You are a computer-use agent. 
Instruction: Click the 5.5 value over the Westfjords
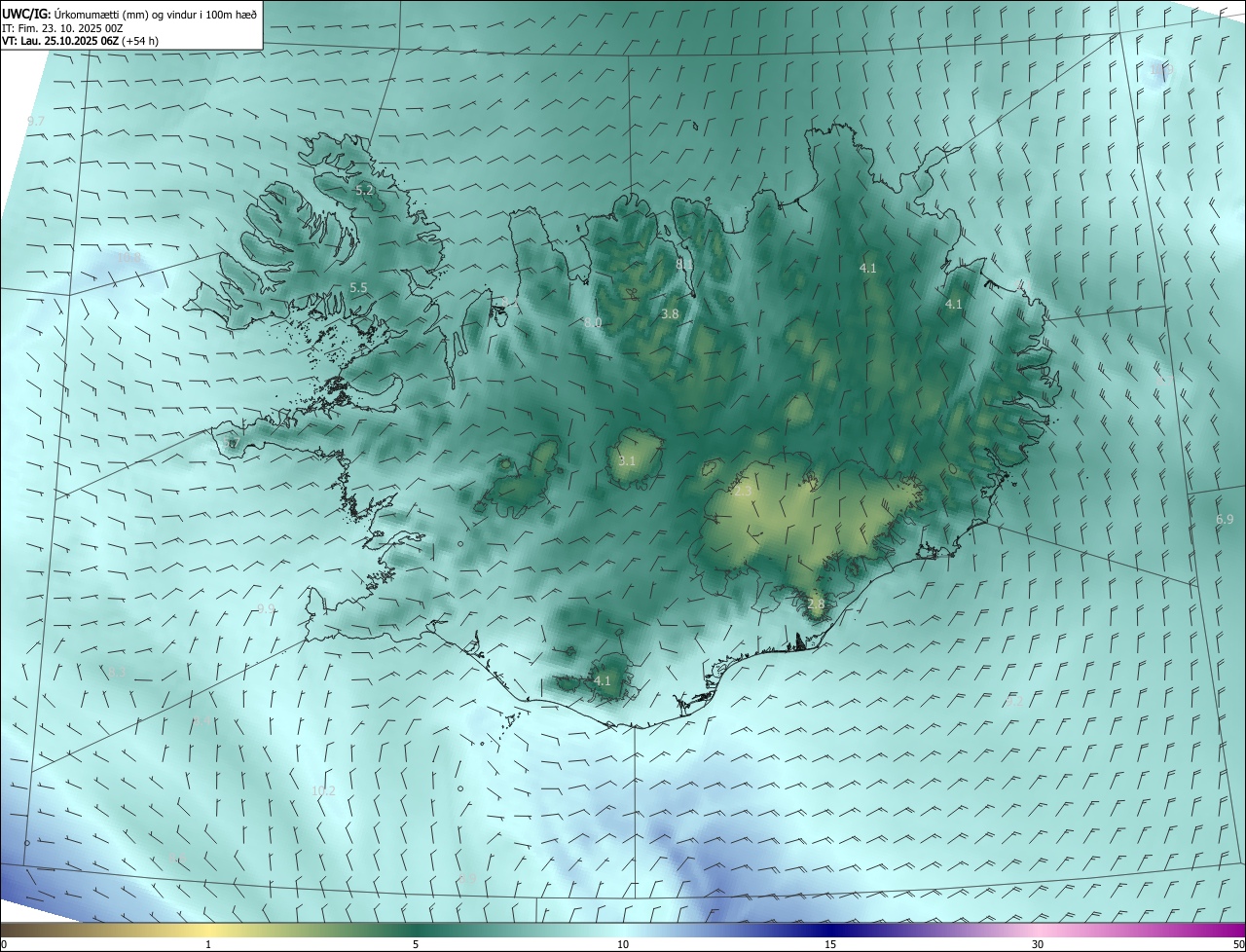click(x=358, y=287)
